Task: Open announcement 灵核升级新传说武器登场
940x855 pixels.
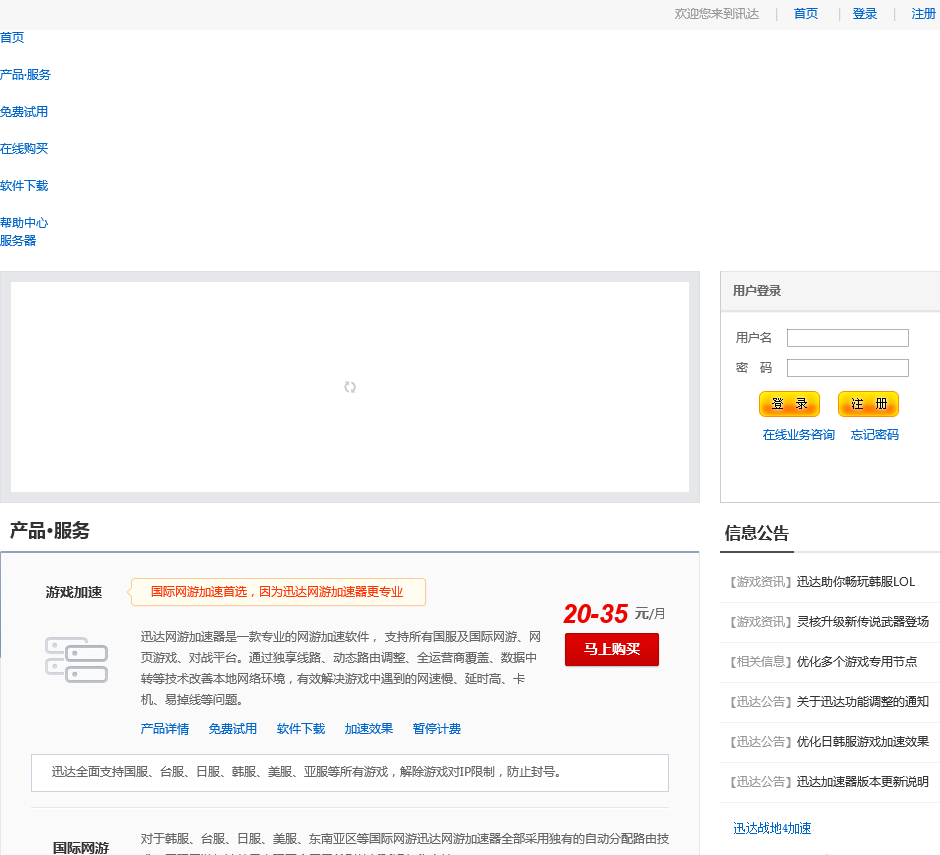Action: (863, 622)
